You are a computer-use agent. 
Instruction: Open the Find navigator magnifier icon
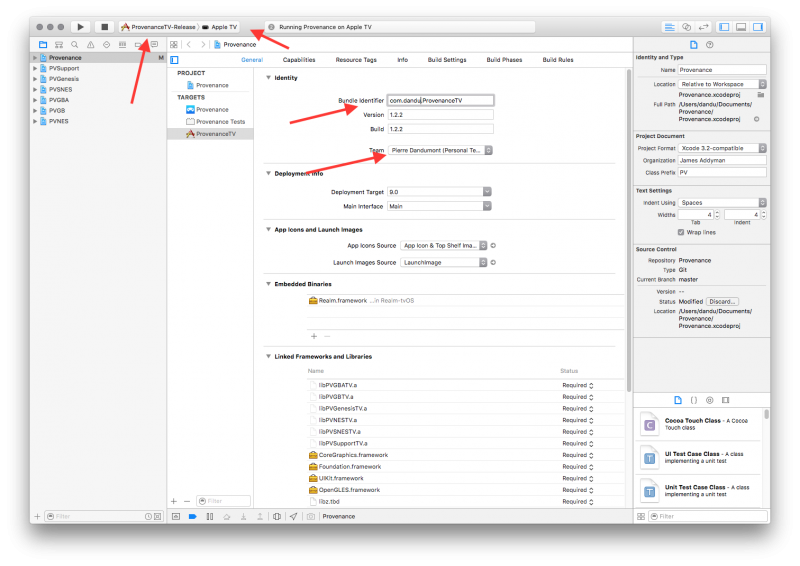pyautogui.click(x=74, y=44)
